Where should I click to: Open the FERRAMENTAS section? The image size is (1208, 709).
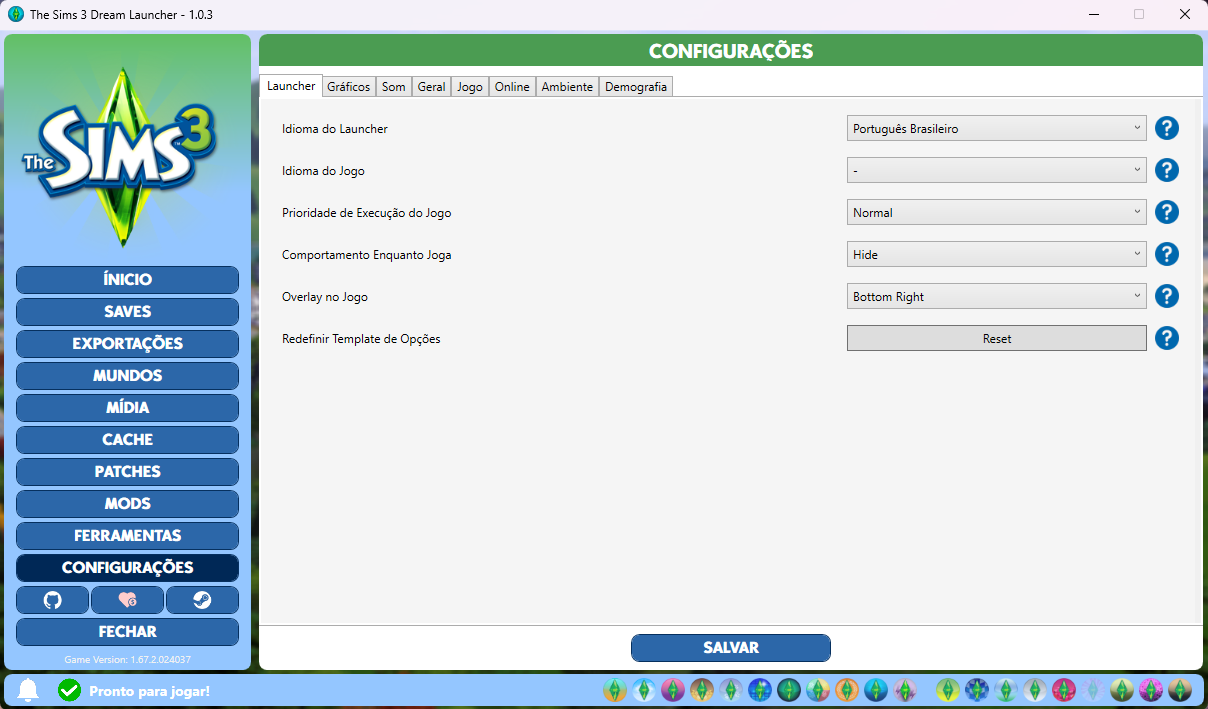[x=127, y=536]
